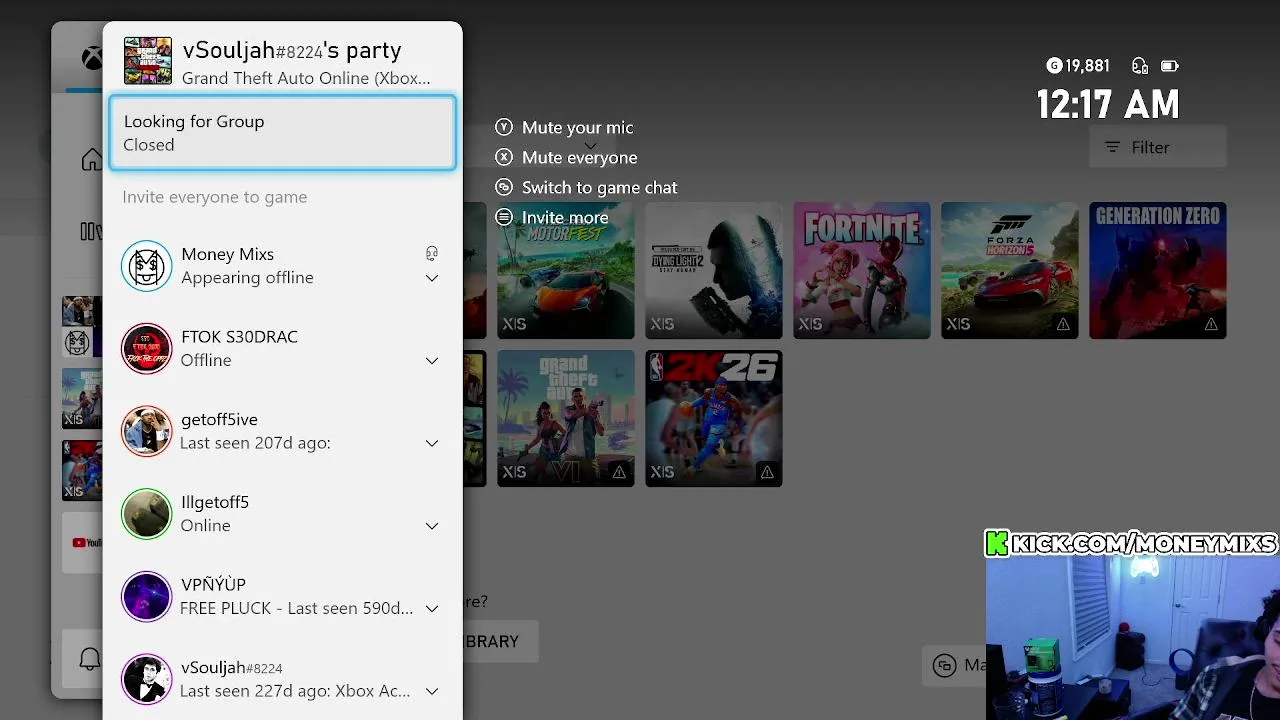Image resolution: width=1280 pixels, height=720 pixels.
Task: Choose Mute your mic
Action: (x=577, y=127)
